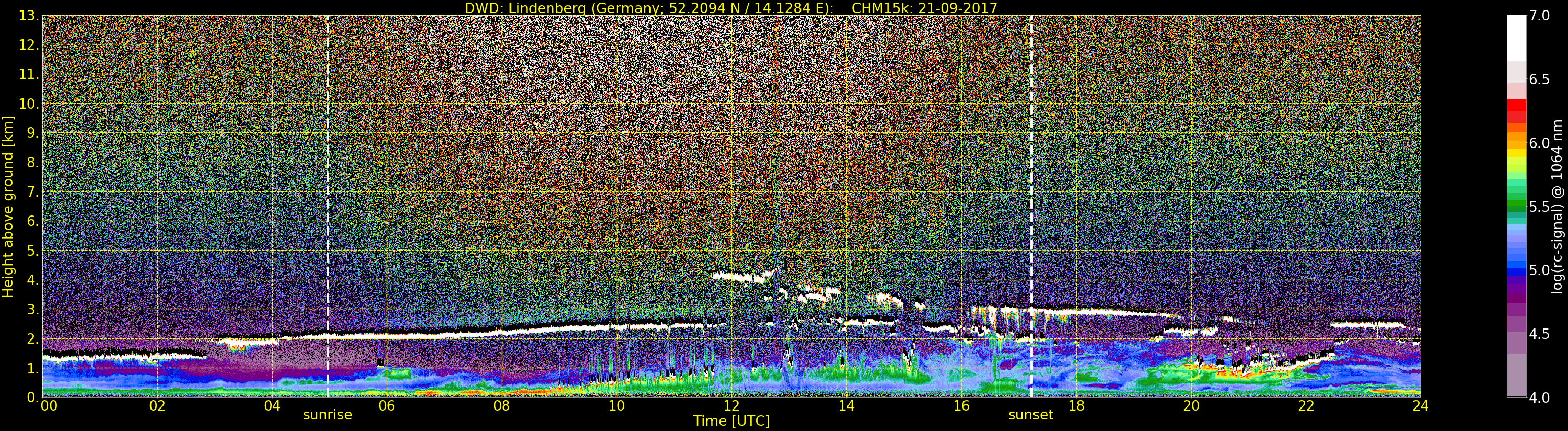Click the '13.' height axis tick label
Viewport: 1568px width, 431px height.
[29, 16]
